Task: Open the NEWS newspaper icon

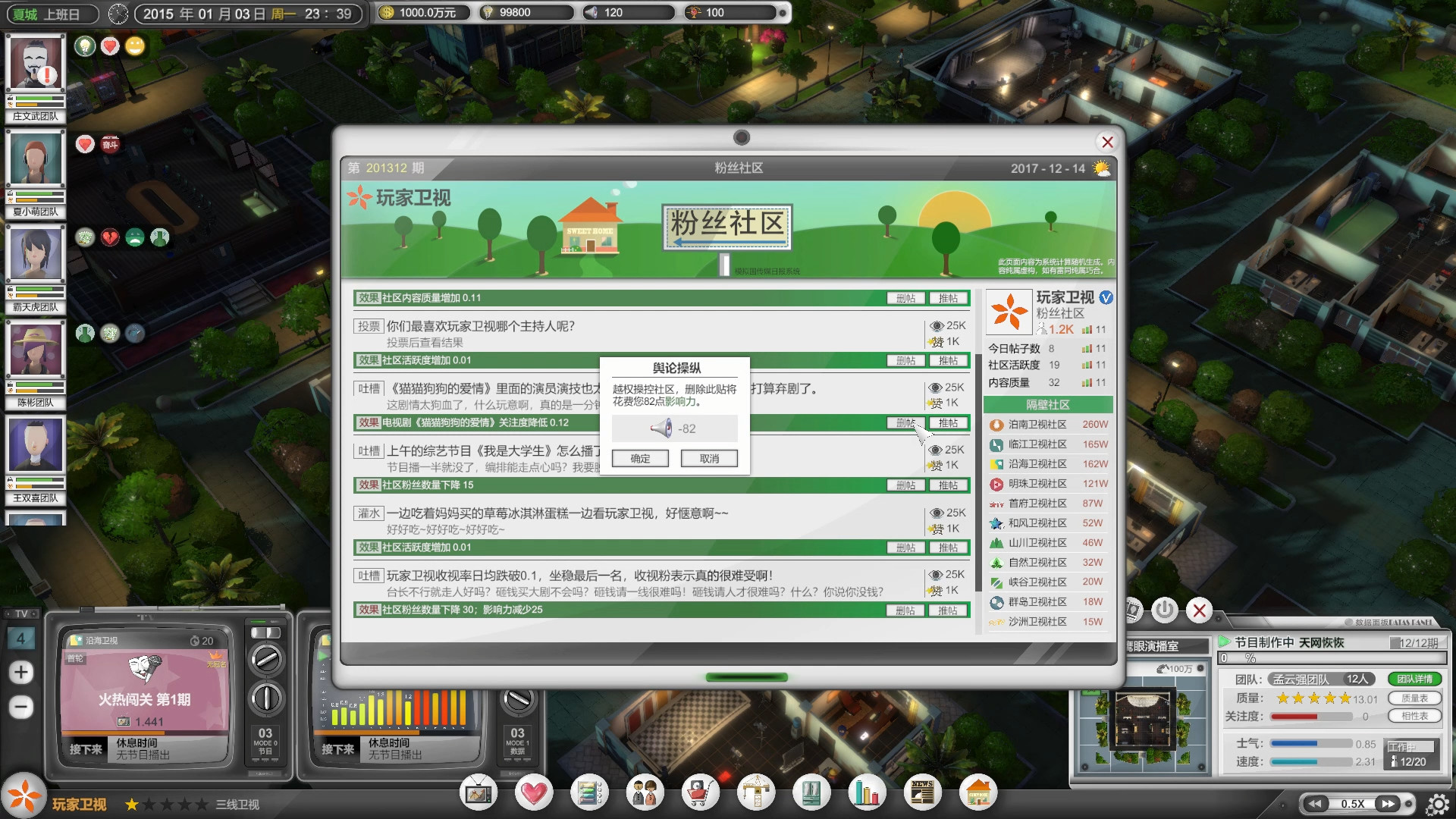Action: point(921,792)
